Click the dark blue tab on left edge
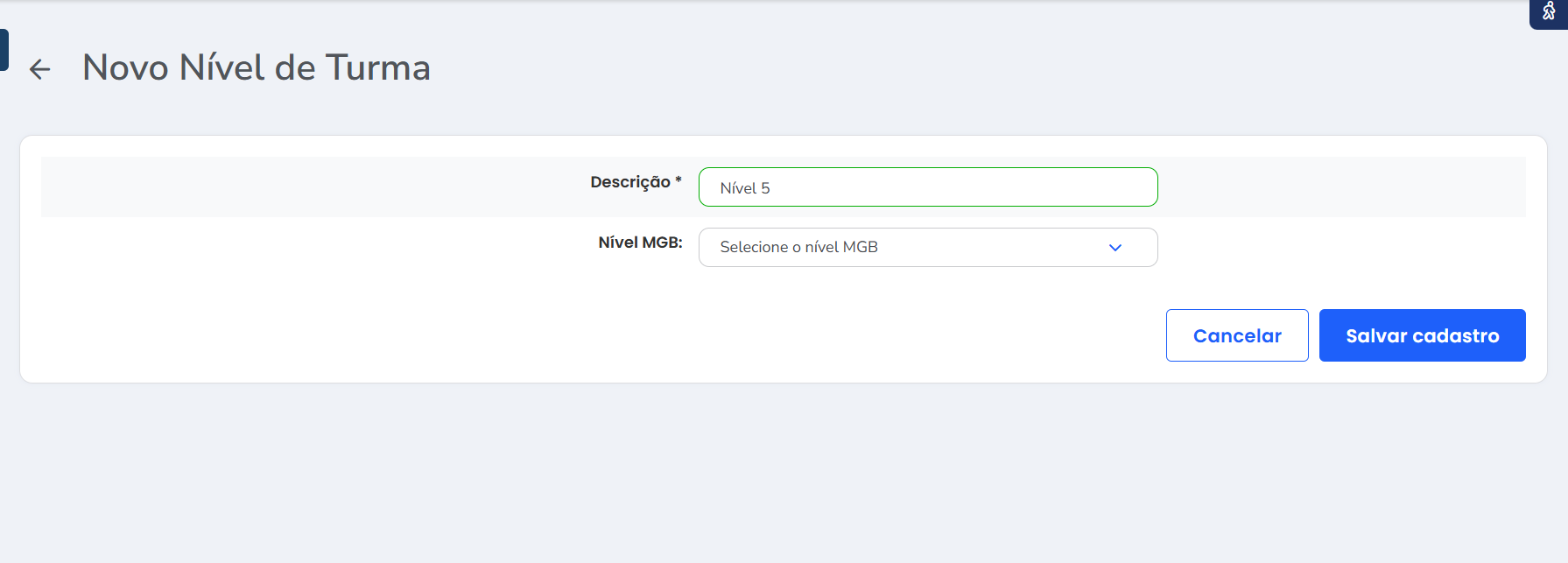 (x=4, y=50)
